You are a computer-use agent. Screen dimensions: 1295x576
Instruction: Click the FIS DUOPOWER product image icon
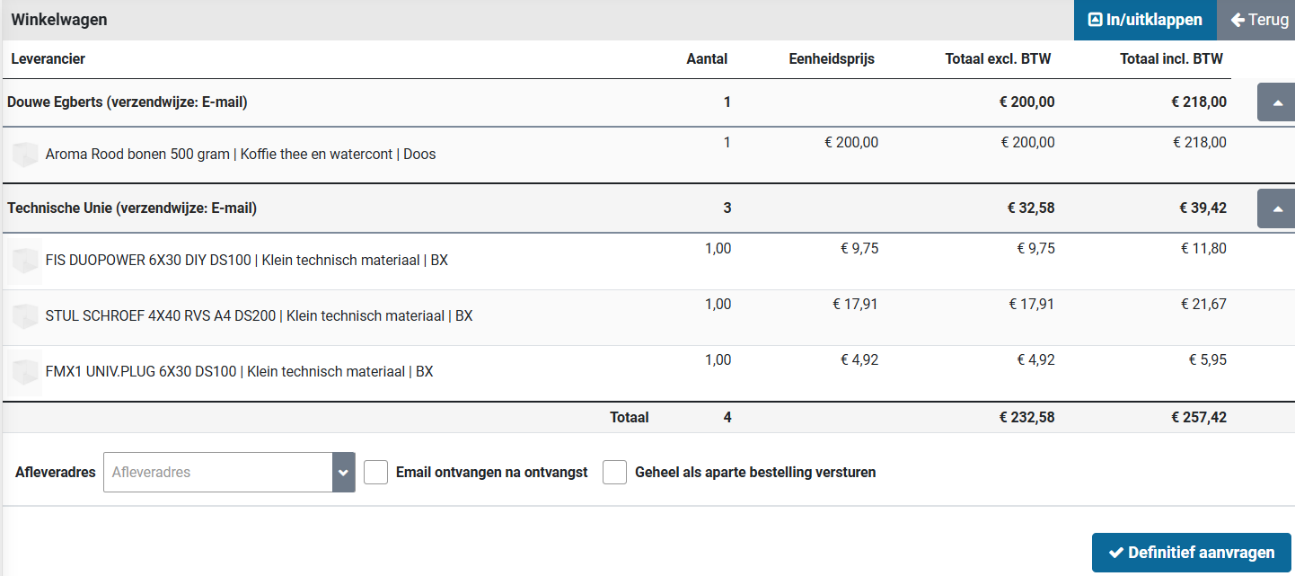(25, 261)
